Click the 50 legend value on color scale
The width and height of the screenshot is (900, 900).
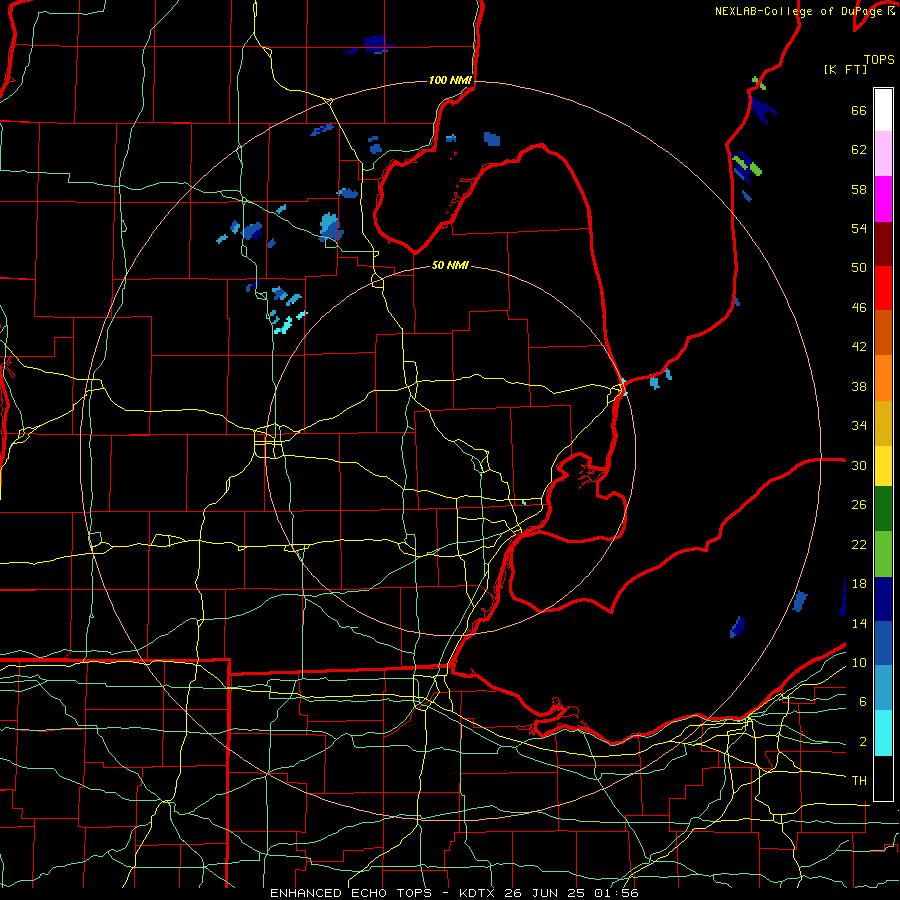click(859, 268)
